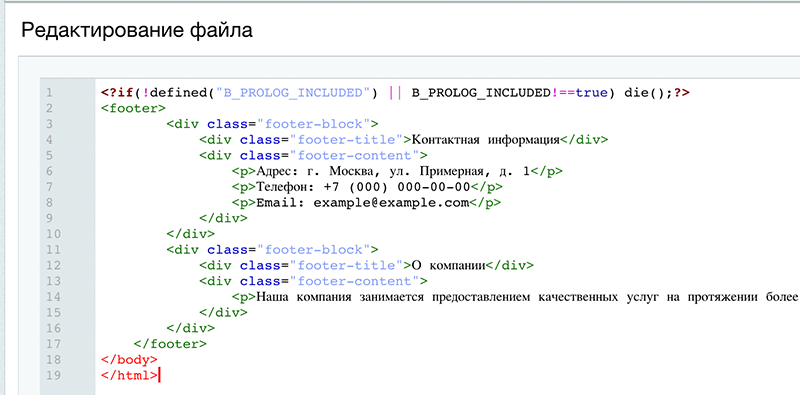
Task: Click line number 1 in the gutter
Action: pyautogui.click(x=49, y=93)
